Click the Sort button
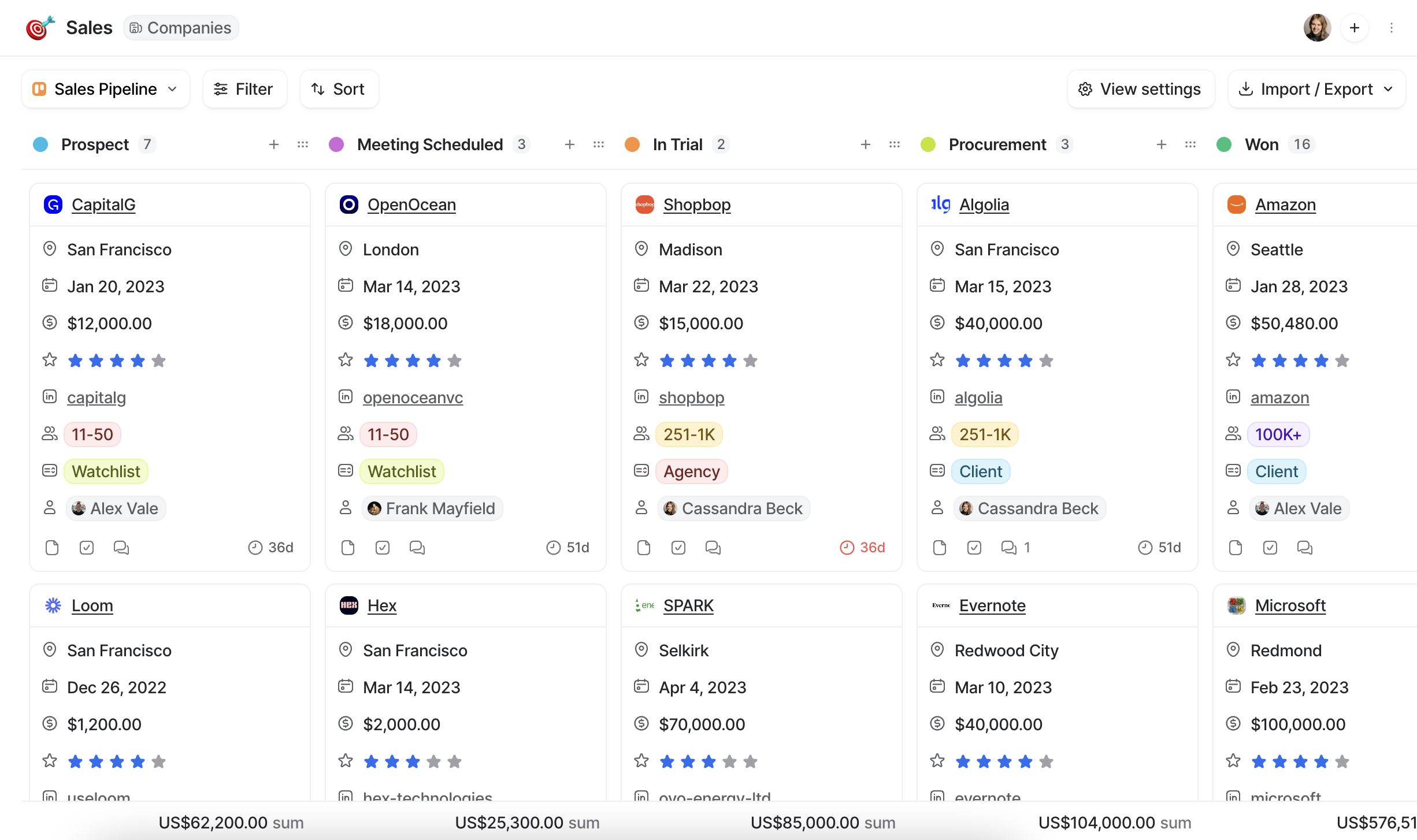Viewport: 1417px width, 840px height. tap(339, 89)
